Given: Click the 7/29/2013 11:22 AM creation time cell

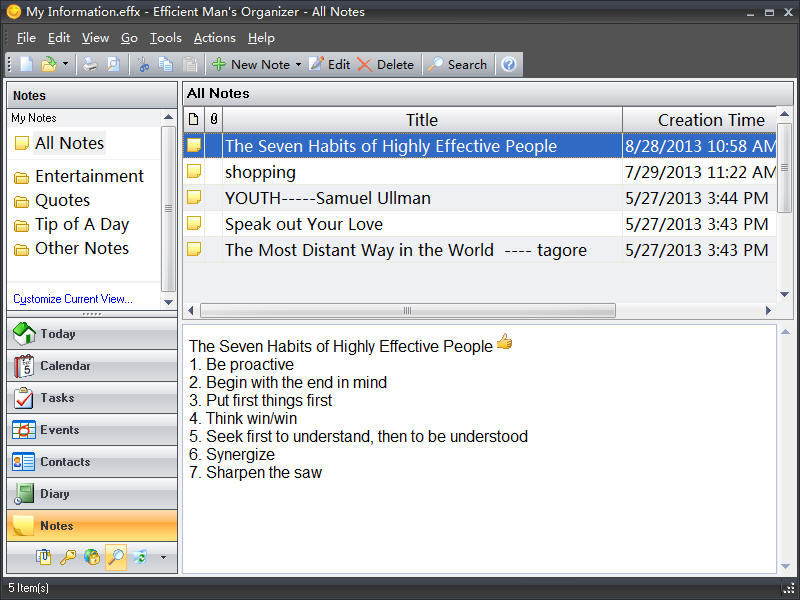Looking at the screenshot, I should coord(699,172).
